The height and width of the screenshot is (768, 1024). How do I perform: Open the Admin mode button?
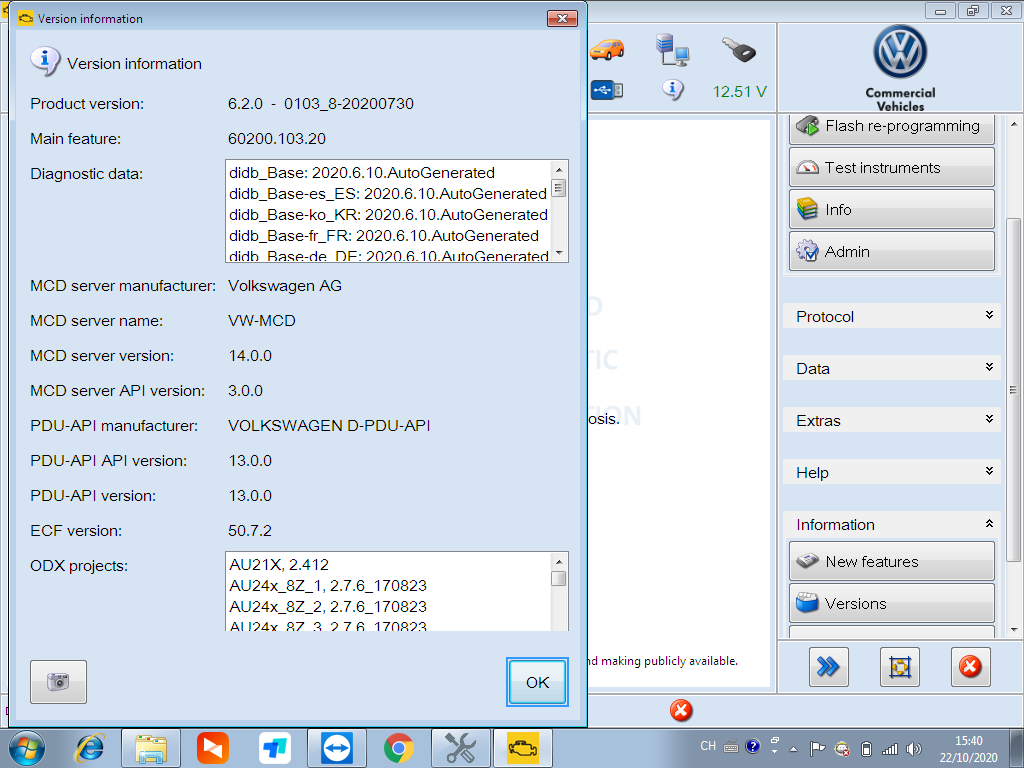pos(891,251)
